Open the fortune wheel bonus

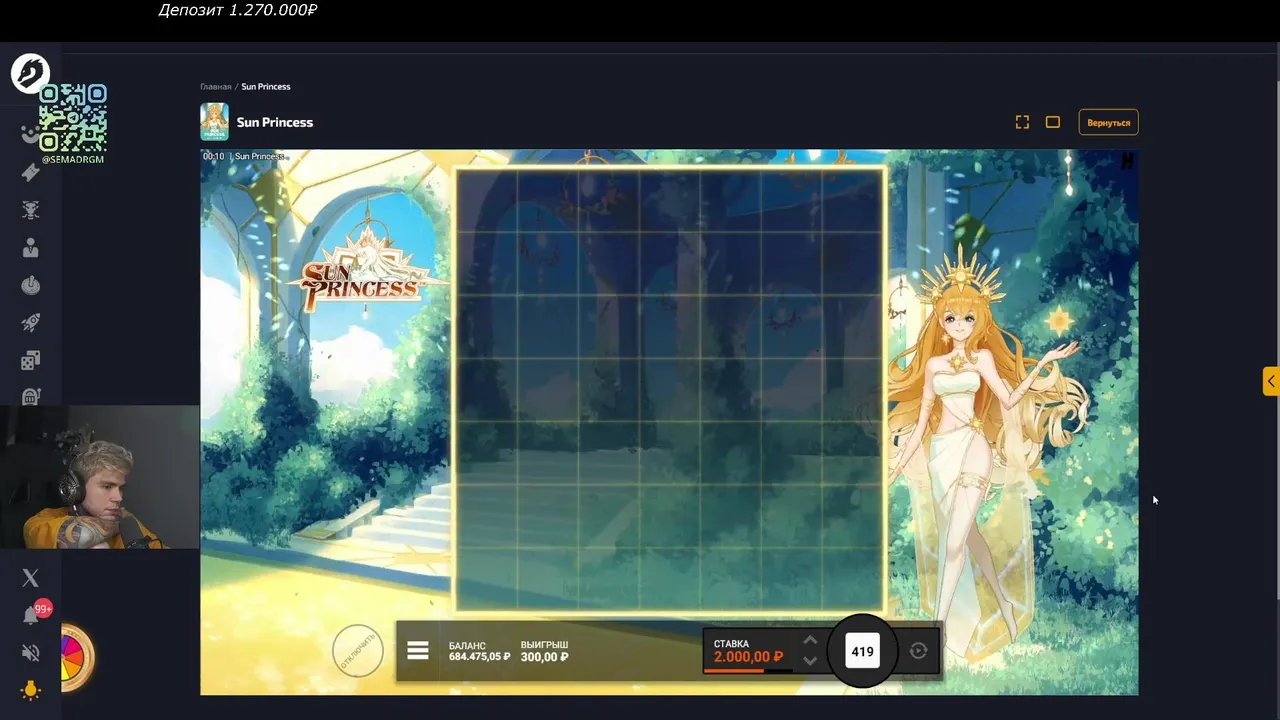click(x=76, y=658)
